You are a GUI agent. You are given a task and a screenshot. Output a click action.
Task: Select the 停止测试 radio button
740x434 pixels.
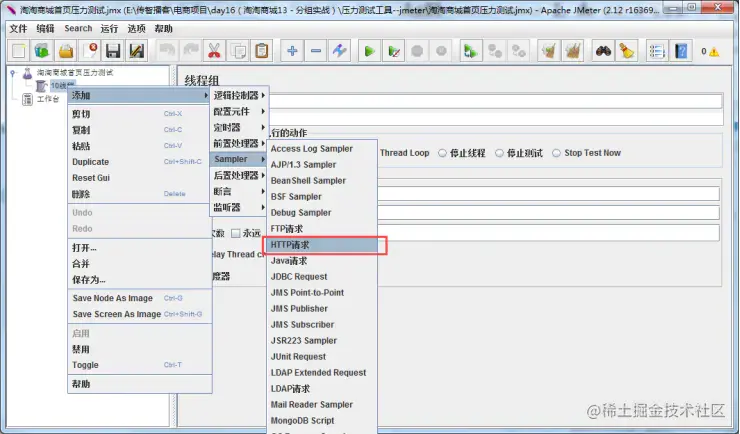(499, 153)
